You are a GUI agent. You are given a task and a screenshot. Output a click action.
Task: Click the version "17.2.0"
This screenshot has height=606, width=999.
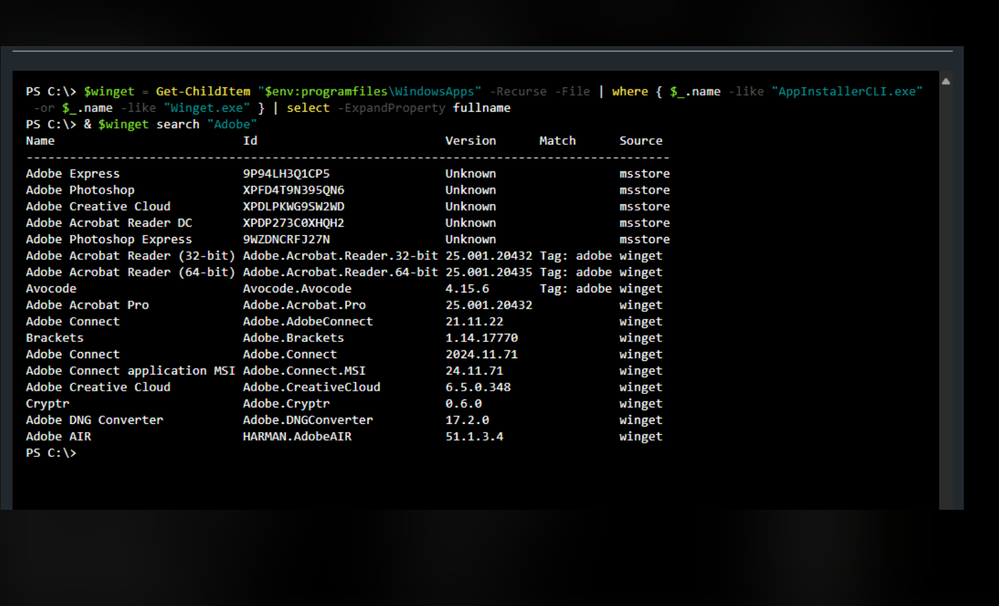coord(467,421)
